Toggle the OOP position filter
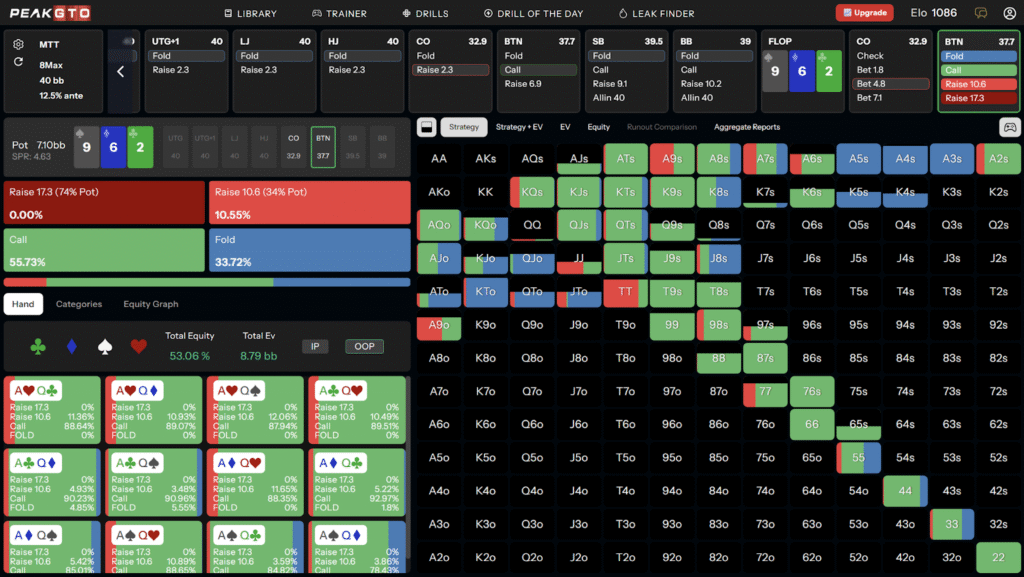This screenshot has height=577, width=1024. tap(364, 346)
